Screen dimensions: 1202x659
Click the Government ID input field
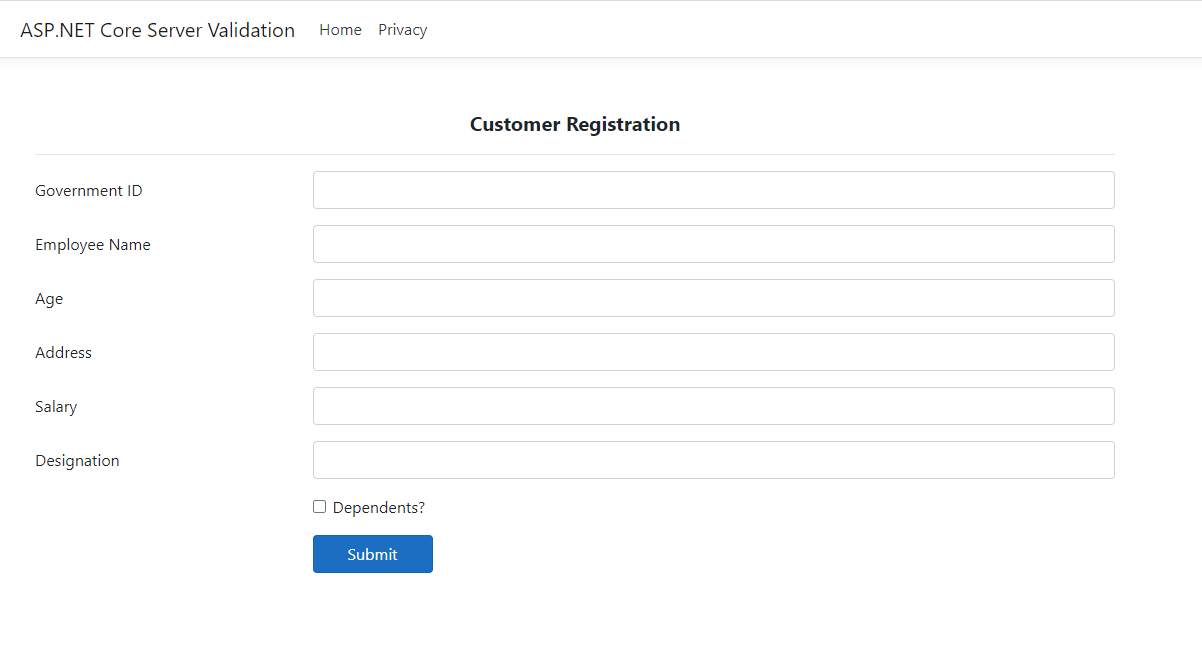713,189
